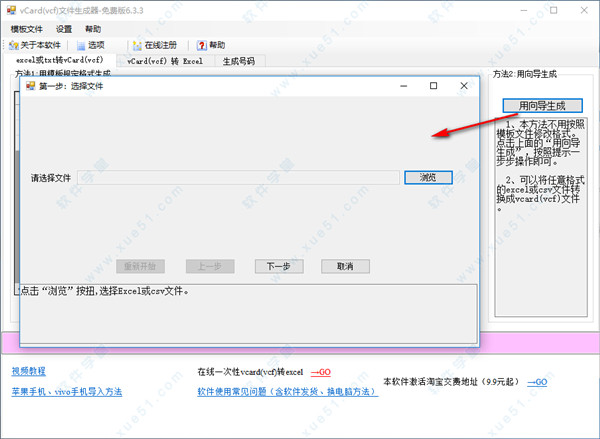Switch to vCard(vcf) 转 Excel tab
Viewport: 600px width, 439px height.
click(x=165, y=61)
